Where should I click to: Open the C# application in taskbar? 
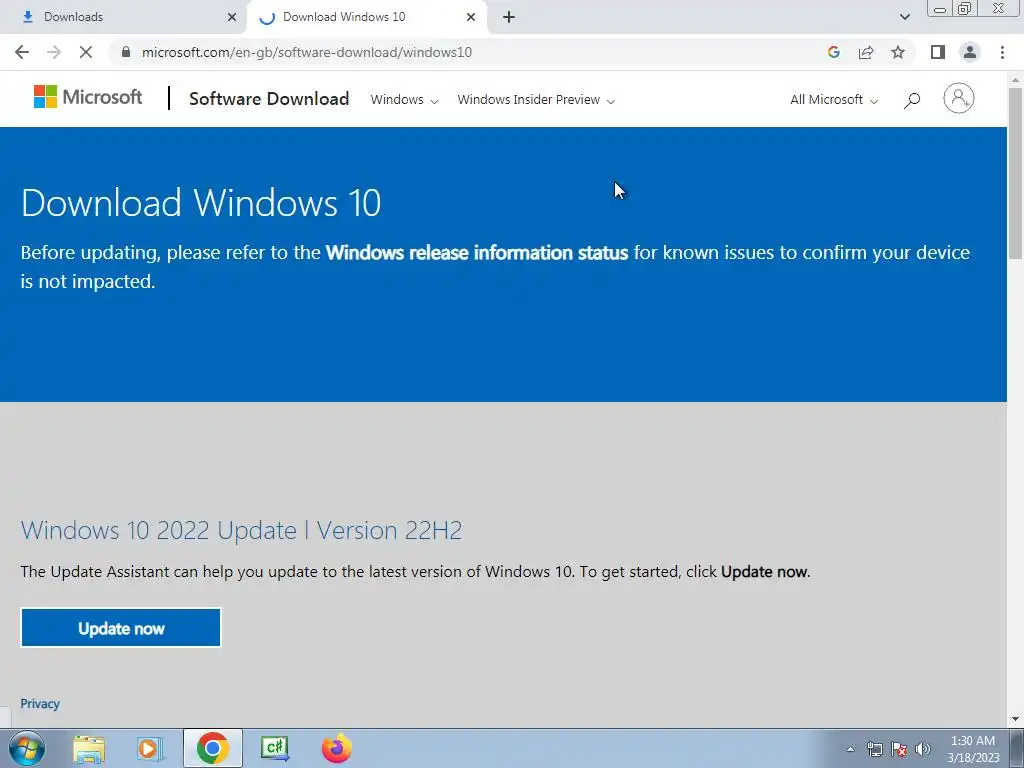click(275, 748)
